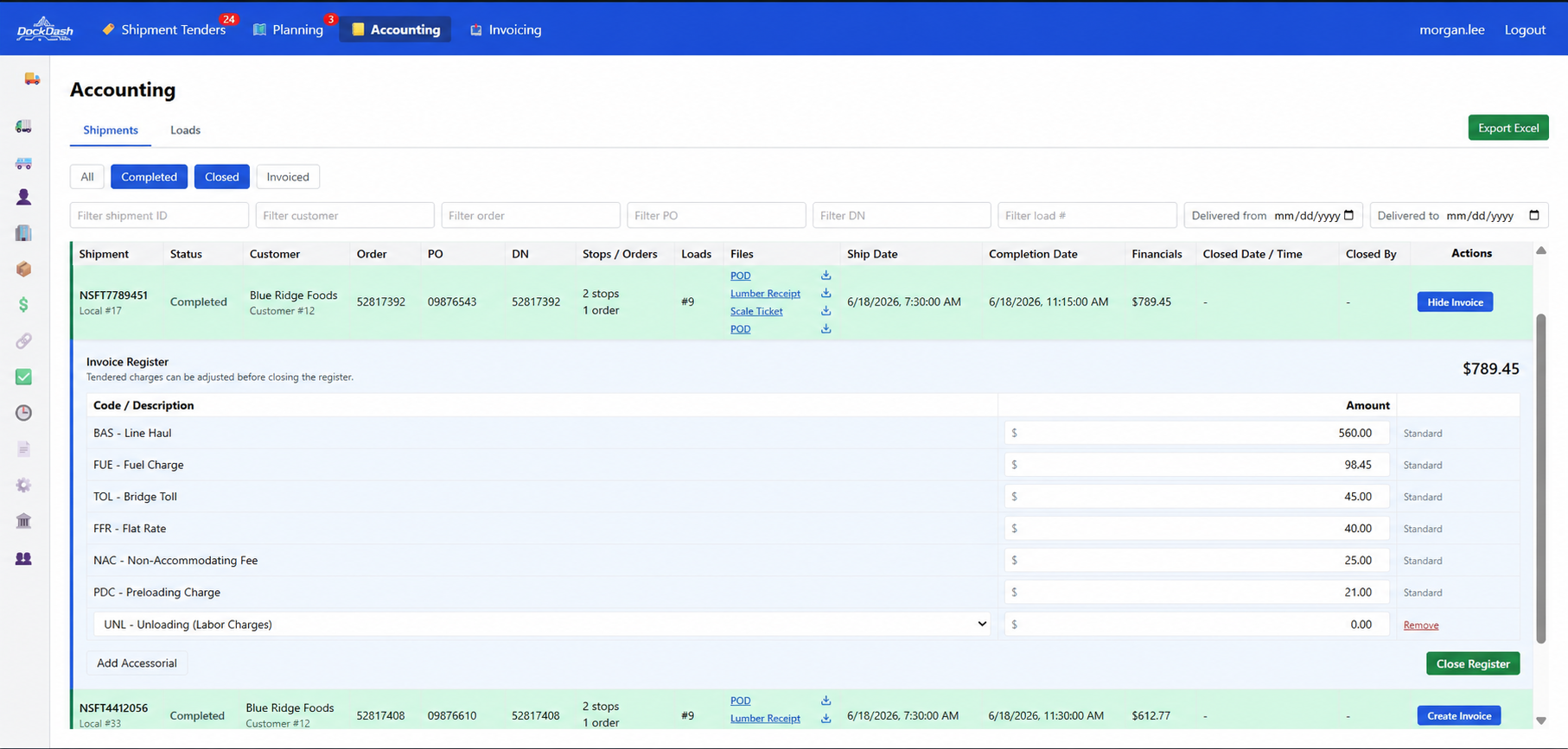Open the Planning navigation item
This screenshot has height=749, width=1568.
coord(288,29)
